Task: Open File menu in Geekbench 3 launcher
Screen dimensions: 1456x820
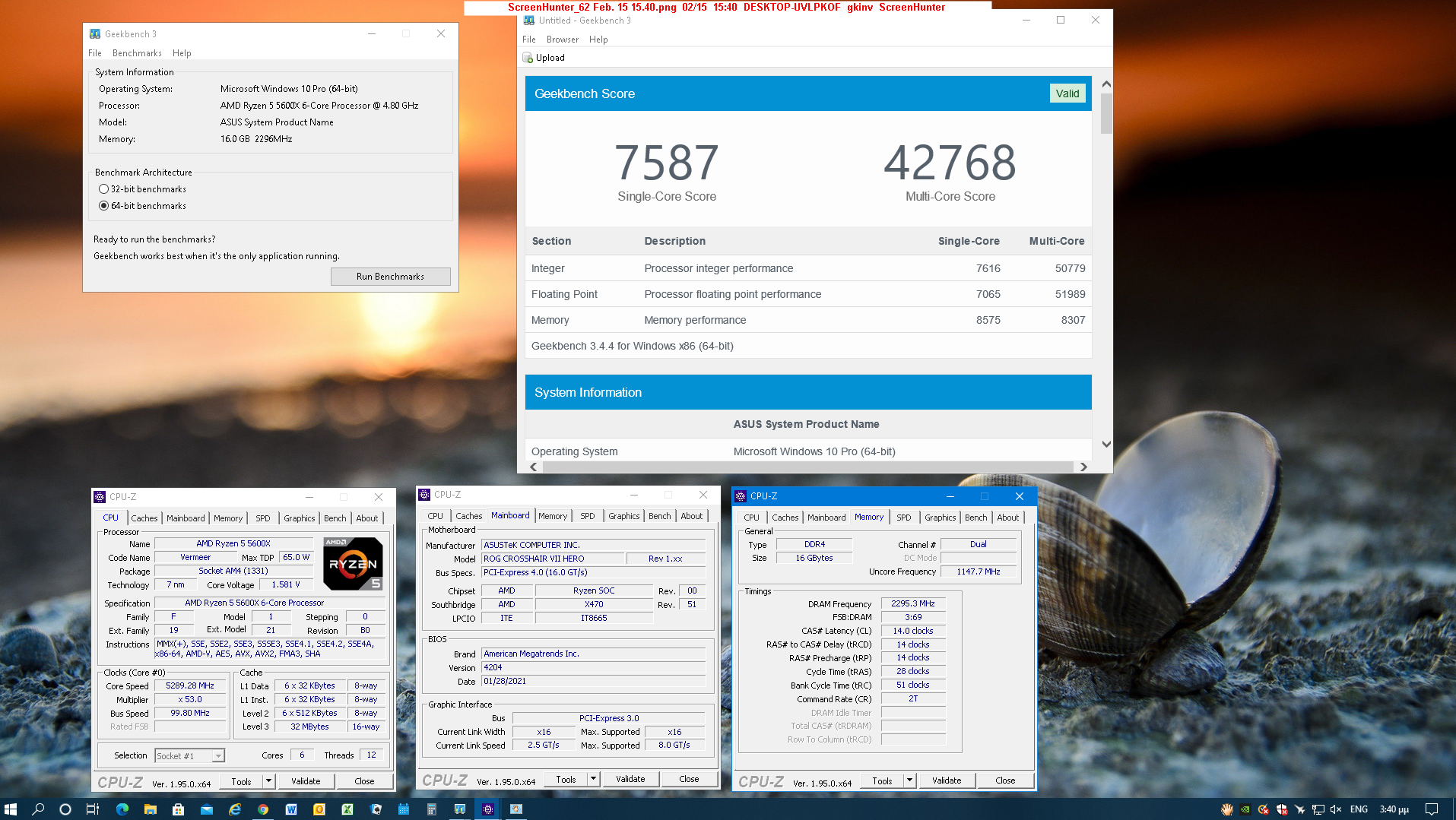Action: (x=95, y=53)
